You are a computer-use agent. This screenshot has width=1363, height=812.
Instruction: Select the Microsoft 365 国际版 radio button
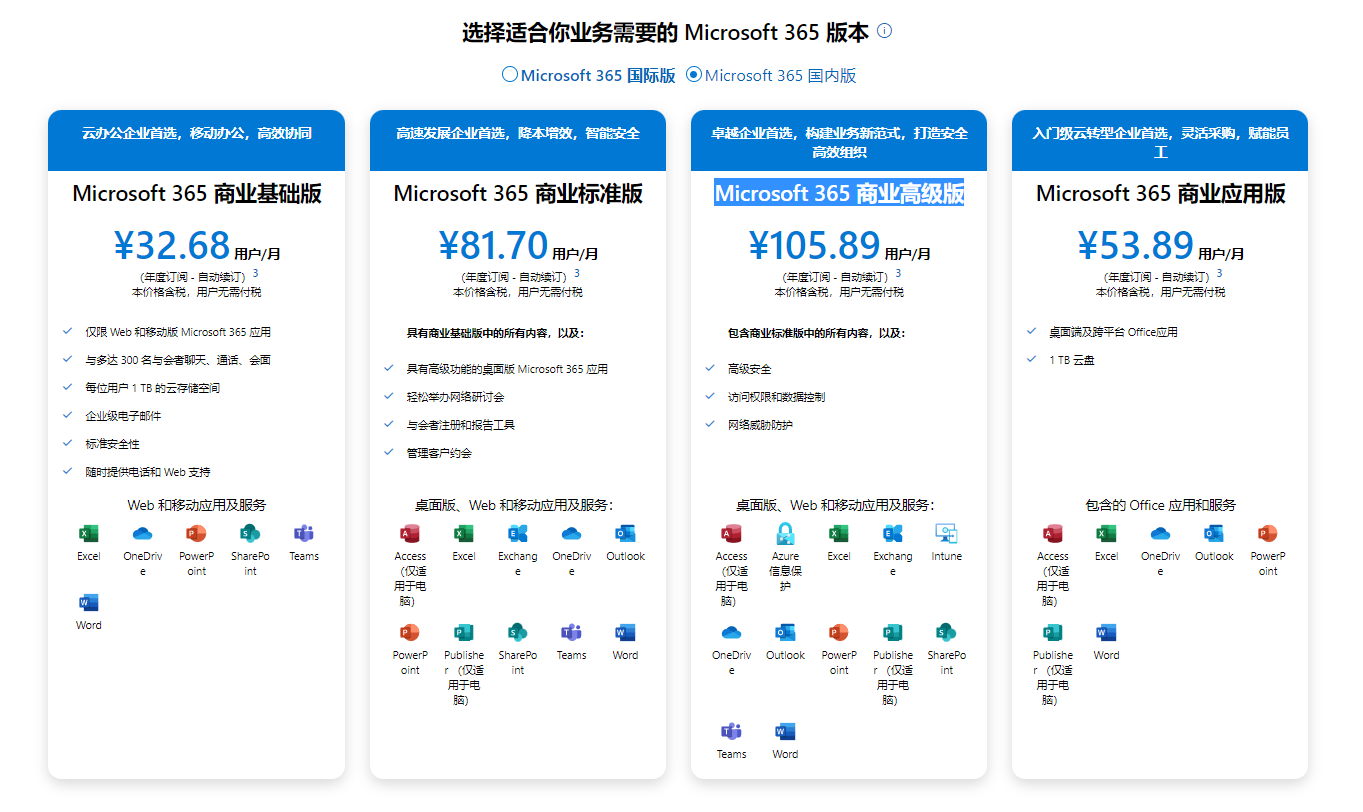(510, 75)
